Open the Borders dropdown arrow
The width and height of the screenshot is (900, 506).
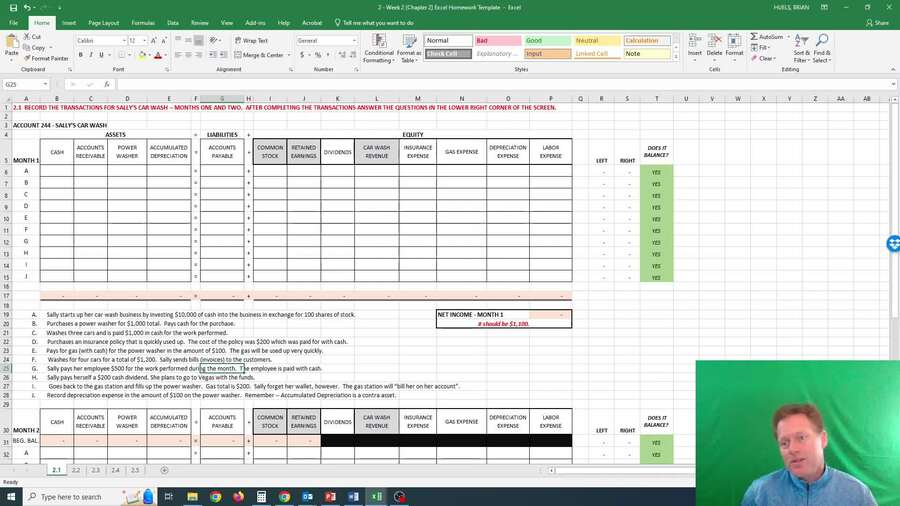(128, 55)
